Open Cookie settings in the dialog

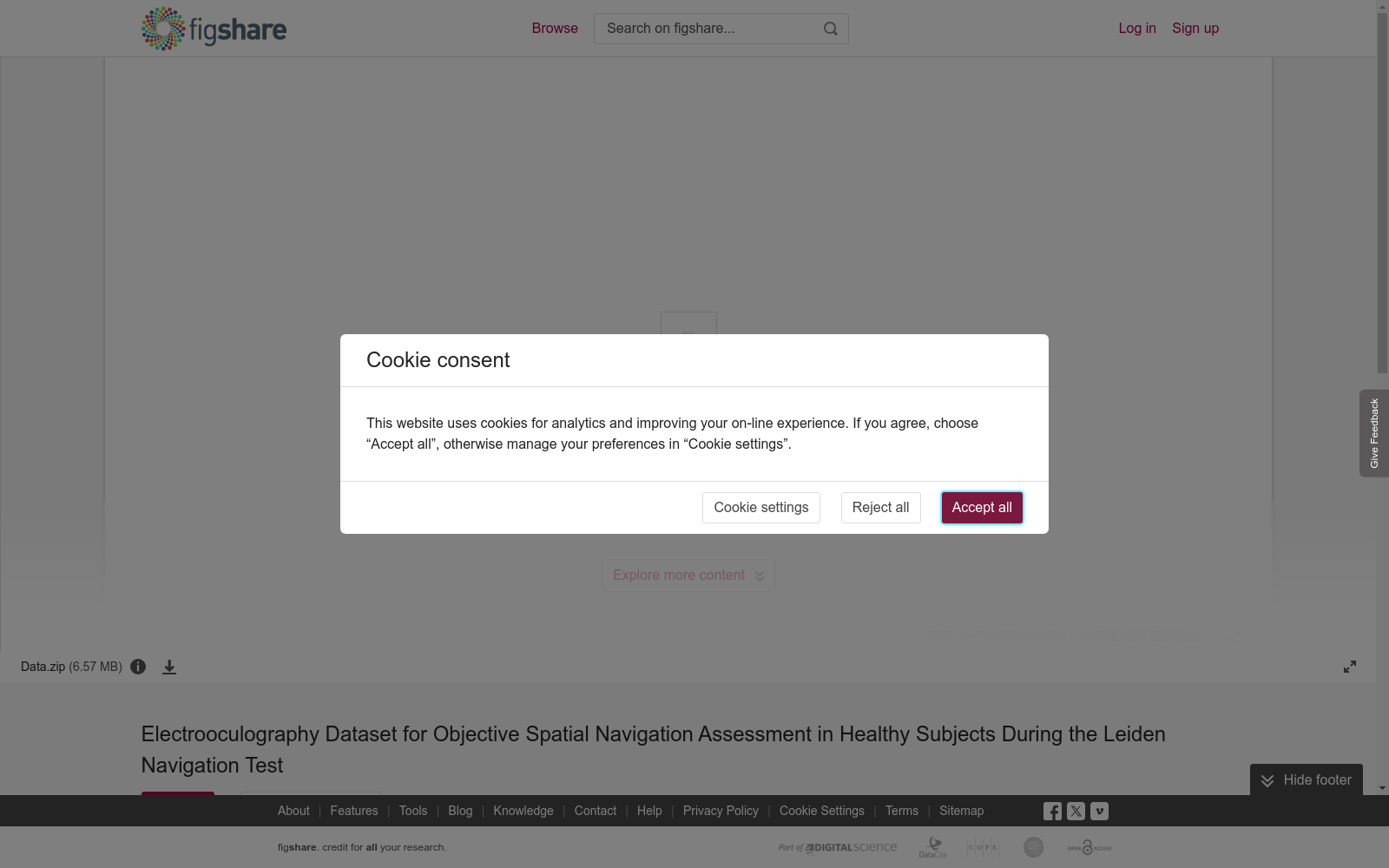(761, 508)
